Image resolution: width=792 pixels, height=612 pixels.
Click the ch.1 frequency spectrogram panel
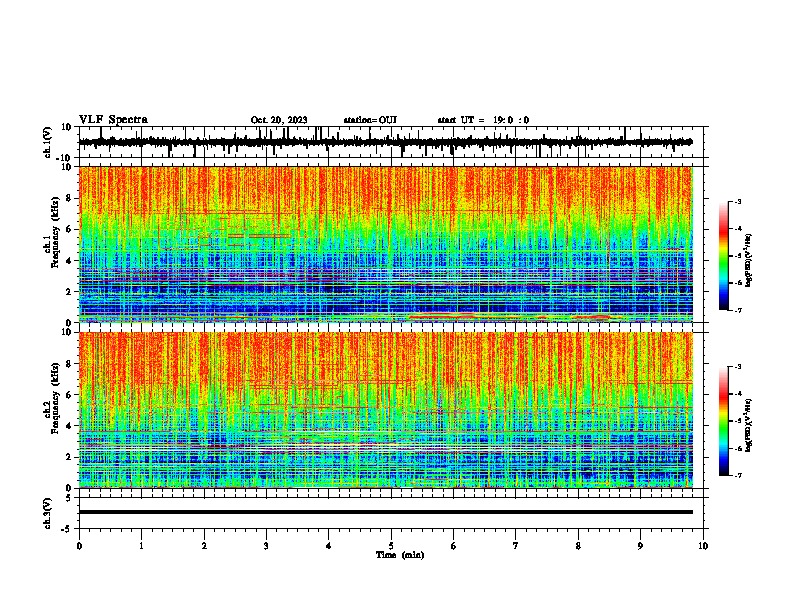(x=386, y=244)
